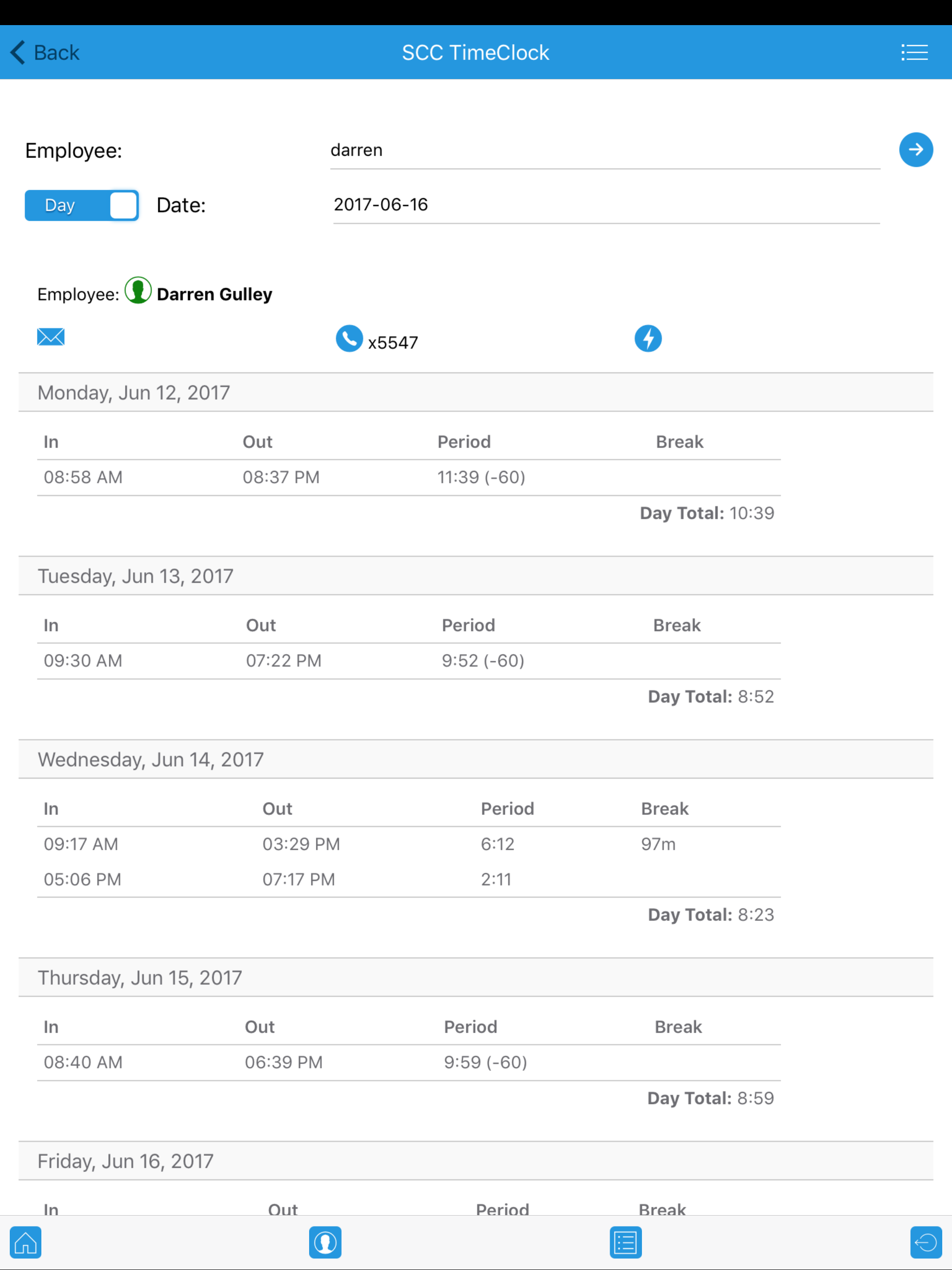The image size is (952, 1270).
Task: Open the hamburger list menu icon
Action: coord(914,52)
